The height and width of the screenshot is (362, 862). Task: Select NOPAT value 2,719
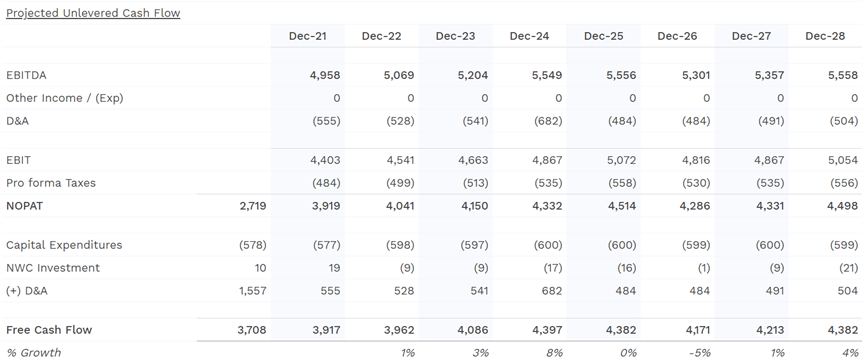pos(252,206)
